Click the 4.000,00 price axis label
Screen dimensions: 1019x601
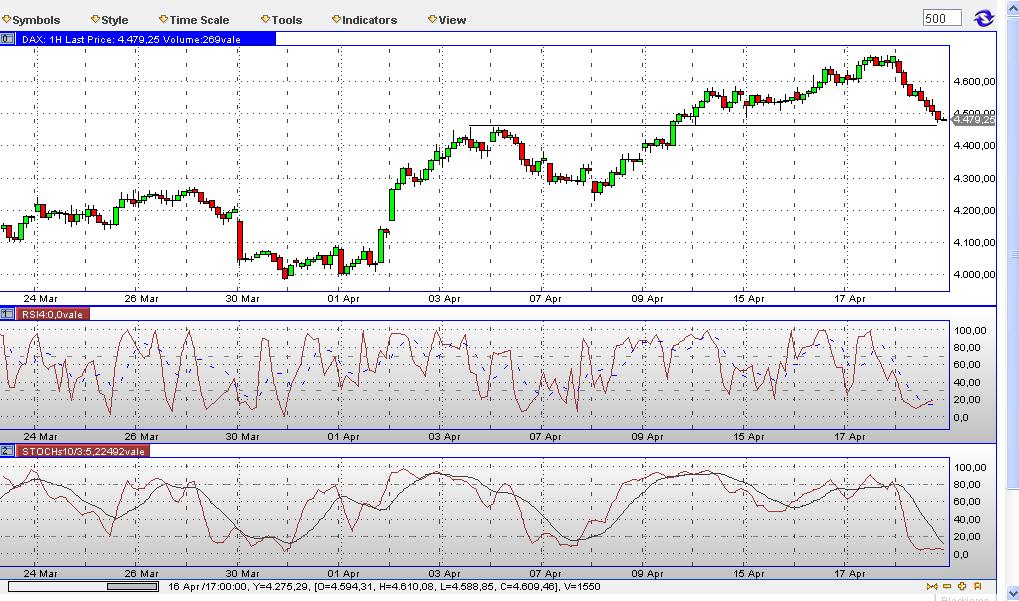coord(974,274)
